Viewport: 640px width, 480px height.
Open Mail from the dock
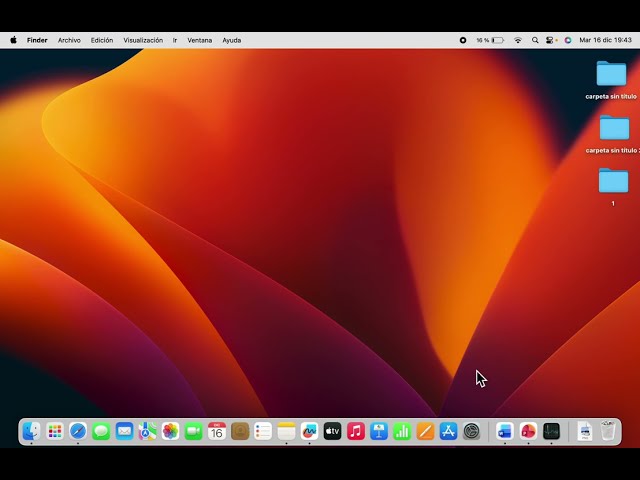pos(124,431)
